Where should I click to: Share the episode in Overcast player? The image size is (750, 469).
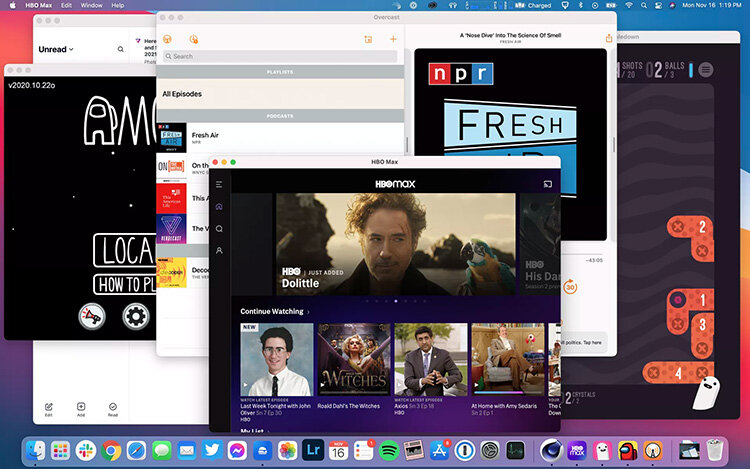(x=608, y=38)
